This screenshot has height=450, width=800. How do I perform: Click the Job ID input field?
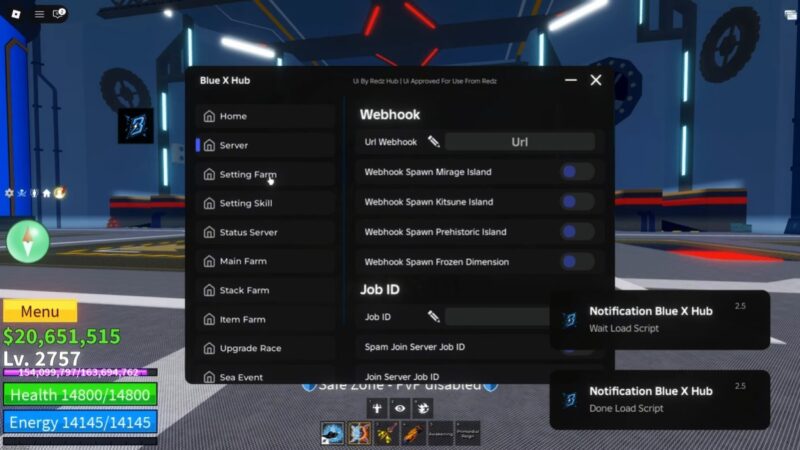pos(497,317)
